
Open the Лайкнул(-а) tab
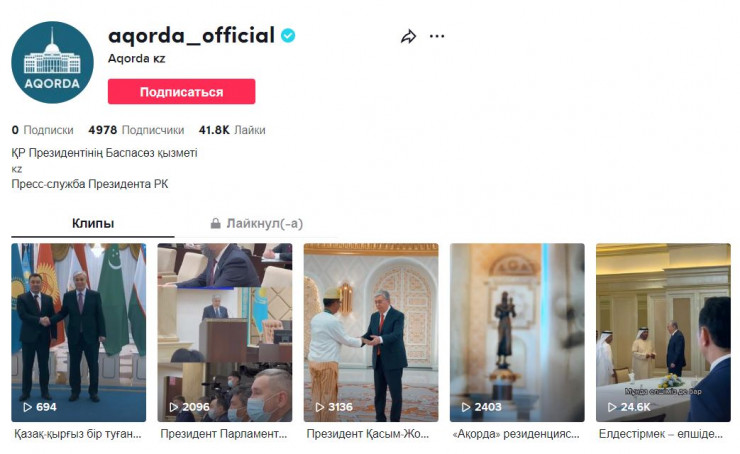(x=264, y=223)
